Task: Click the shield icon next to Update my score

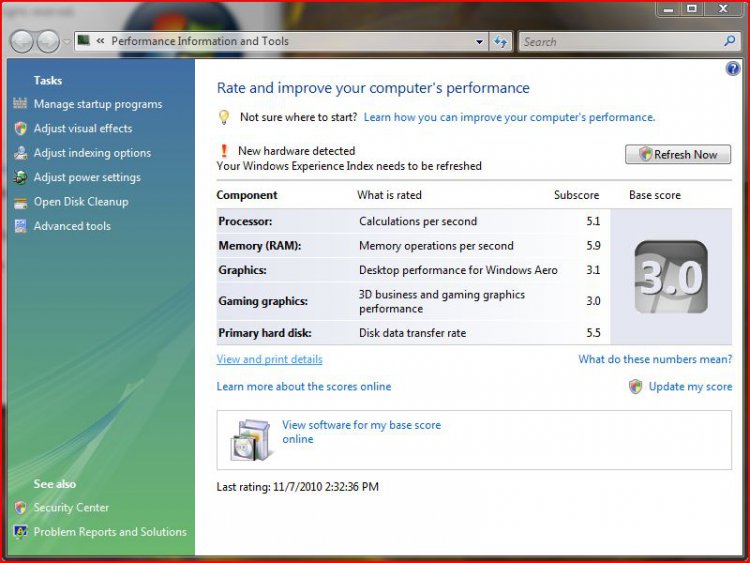Action: [635, 386]
